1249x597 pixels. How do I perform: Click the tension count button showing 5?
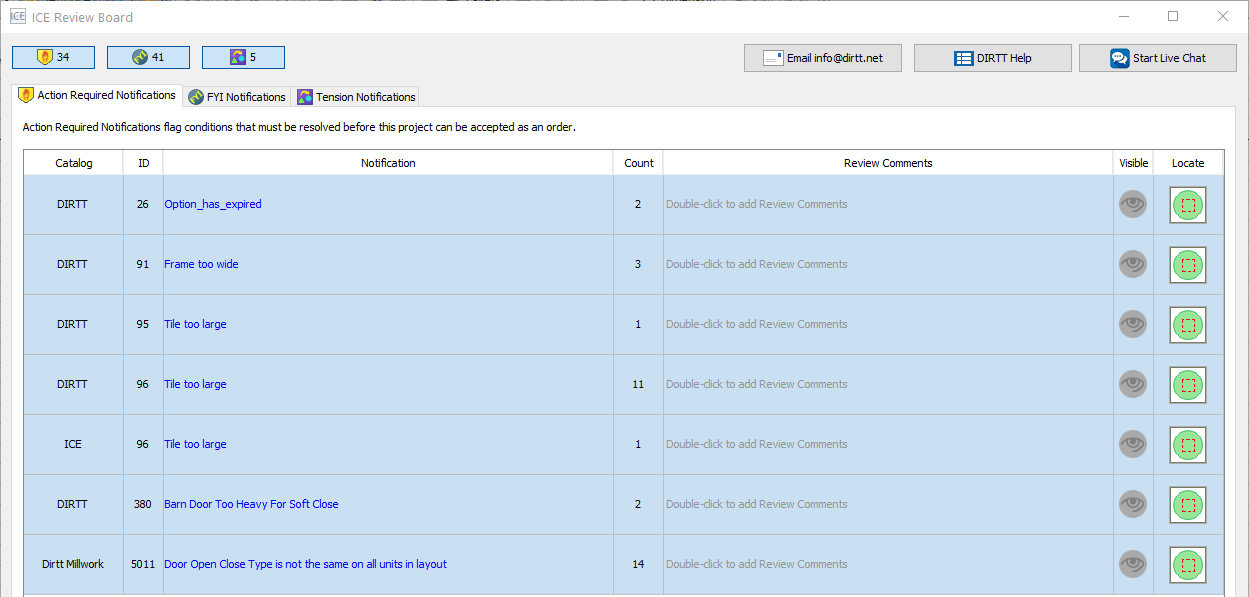[x=243, y=57]
